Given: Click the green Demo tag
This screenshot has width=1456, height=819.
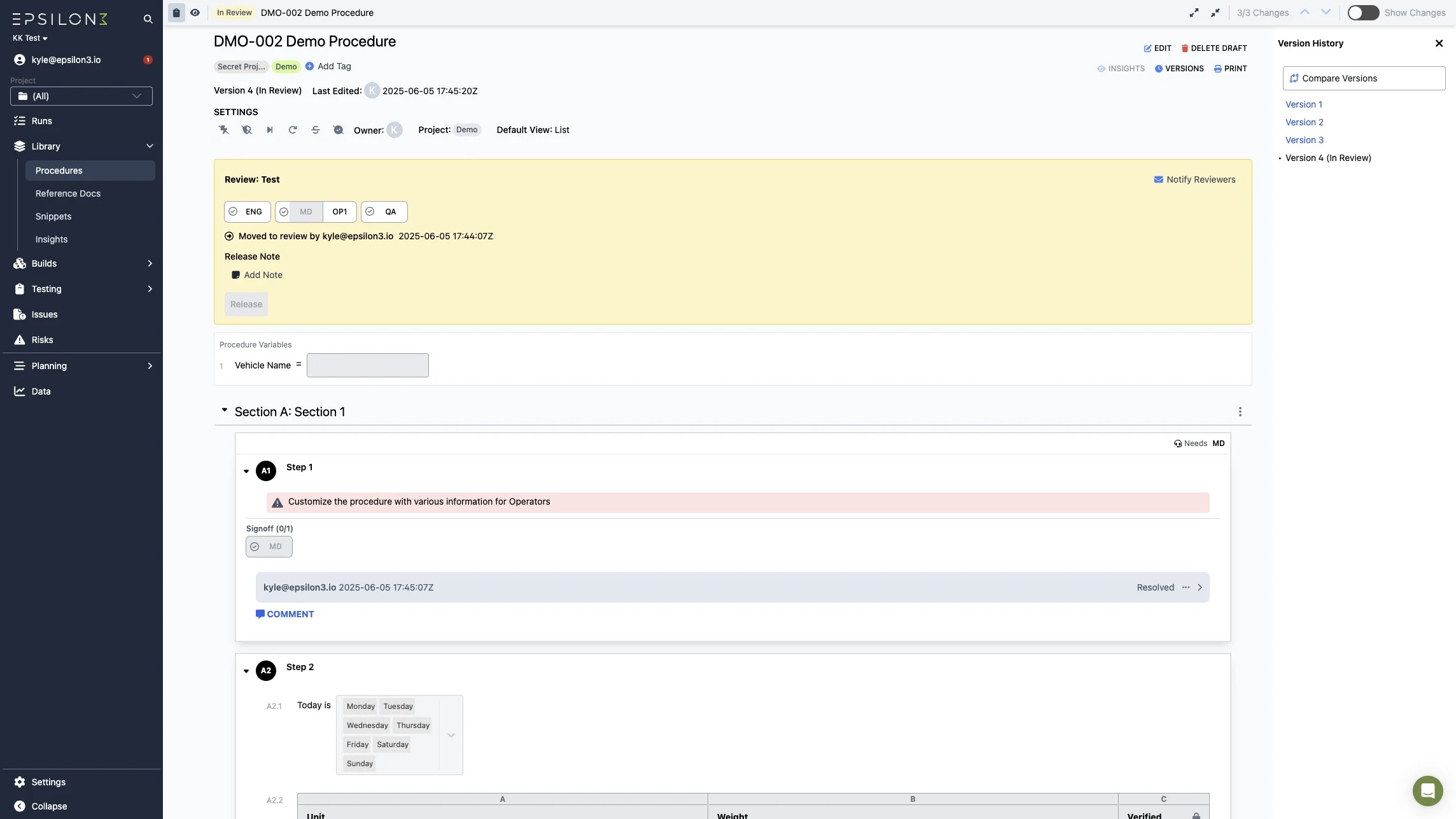Looking at the screenshot, I should [x=286, y=67].
